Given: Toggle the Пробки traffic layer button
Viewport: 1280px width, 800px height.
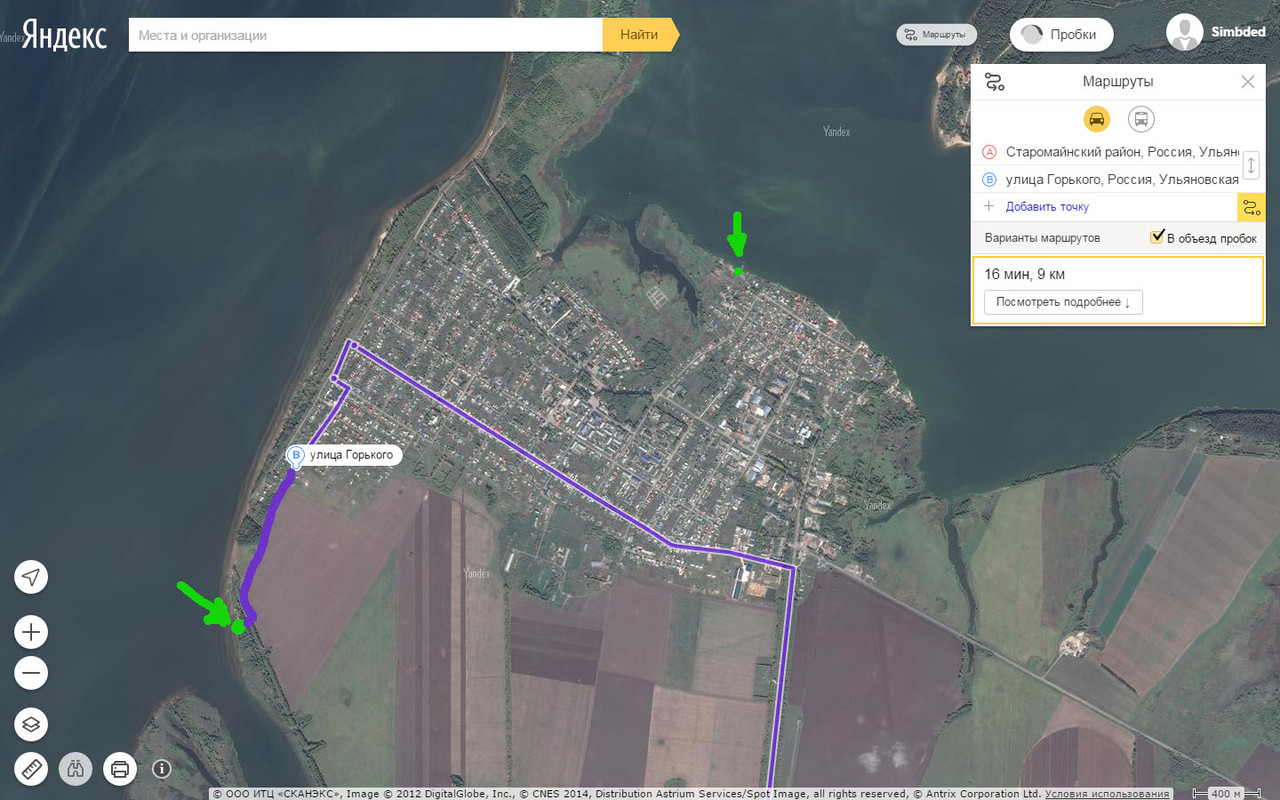Looking at the screenshot, I should tap(1061, 34).
